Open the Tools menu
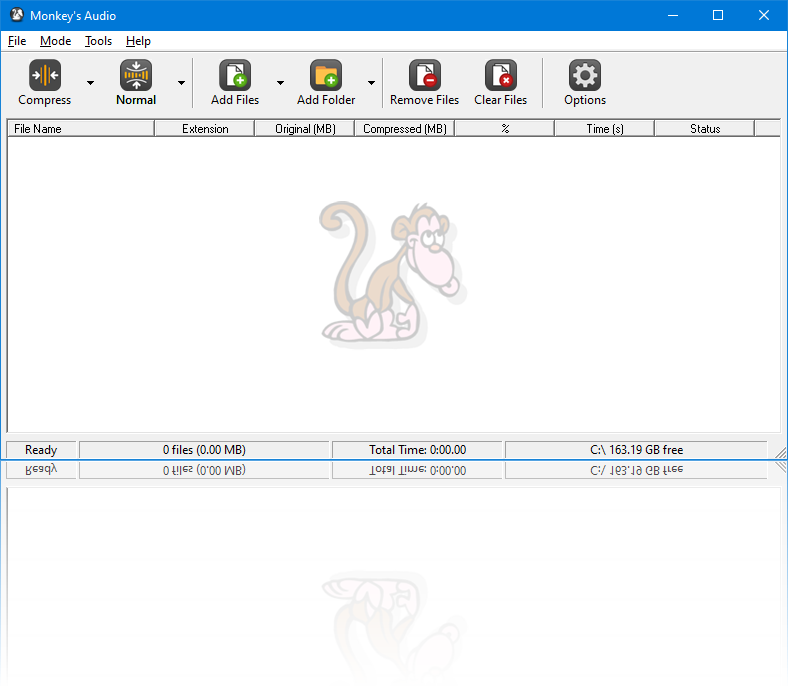Image resolution: width=788 pixels, height=690 pixels. [x=98, y=41]
